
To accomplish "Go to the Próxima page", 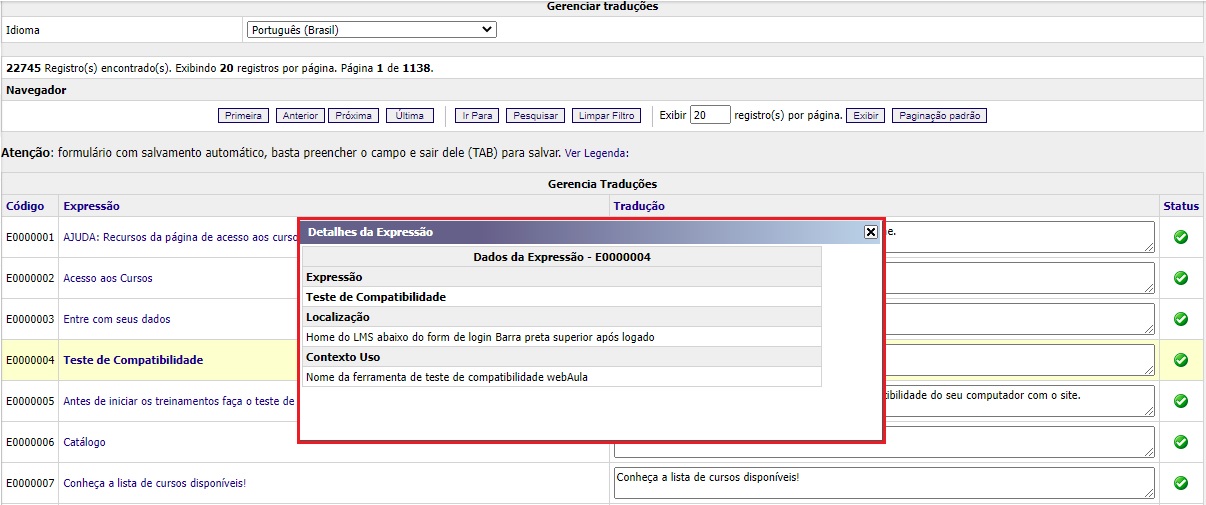I will click(354, 116).
